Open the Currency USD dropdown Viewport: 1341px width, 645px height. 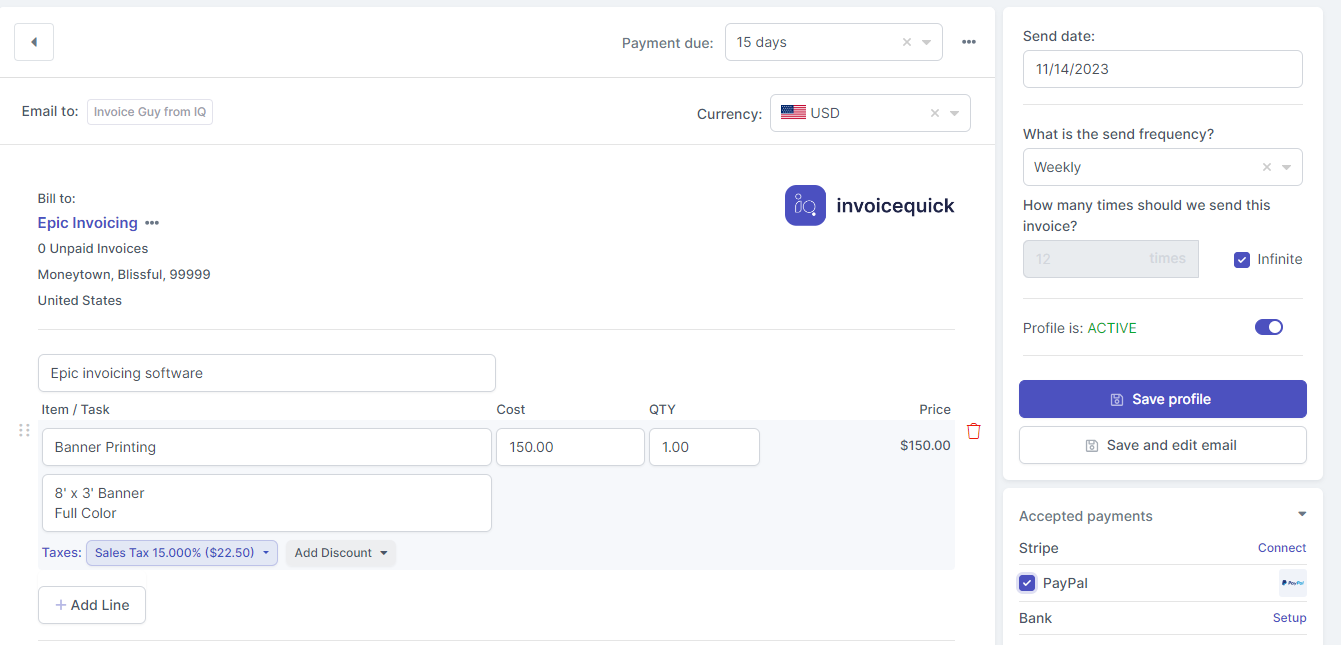point(954,113)
